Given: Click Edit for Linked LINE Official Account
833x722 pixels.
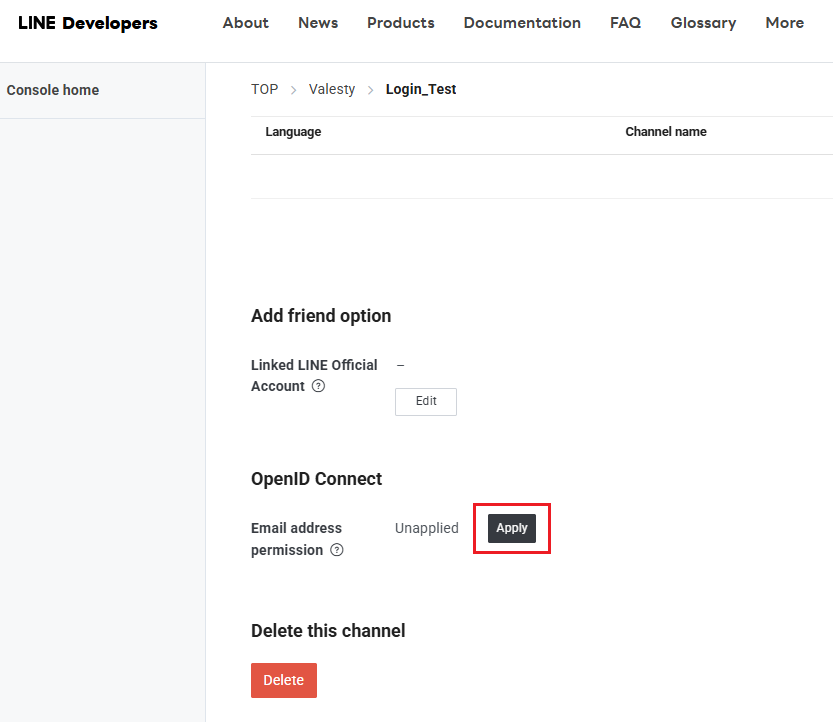Looking at the screenshot, I should 426,401.
